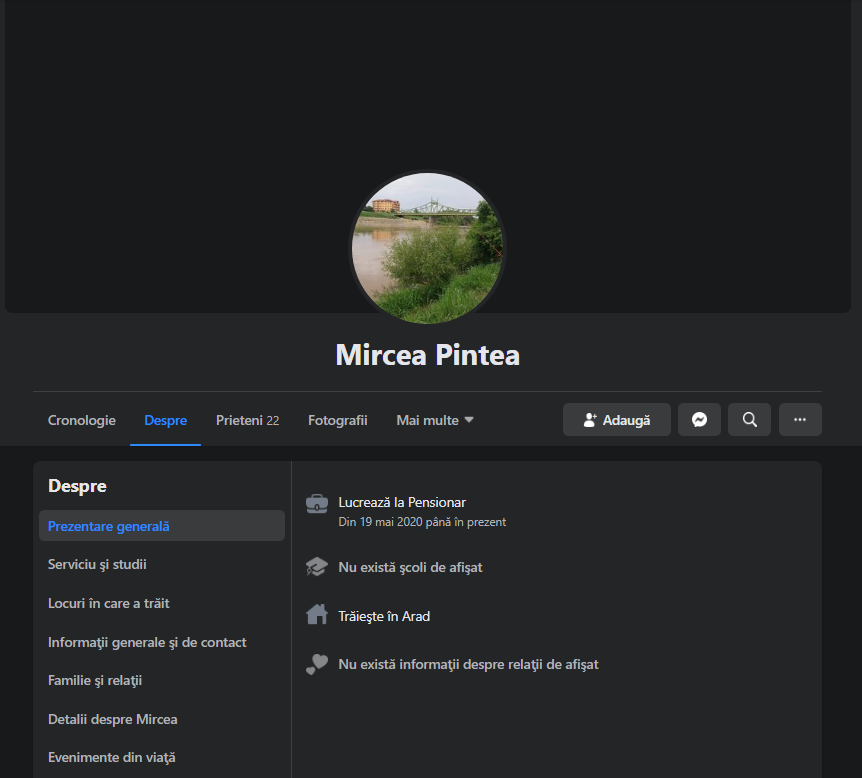Click 'Nu există informații despre relații' text
This screenshot has height=778, width=862.
pyautogui.click(x=468, y=664)
